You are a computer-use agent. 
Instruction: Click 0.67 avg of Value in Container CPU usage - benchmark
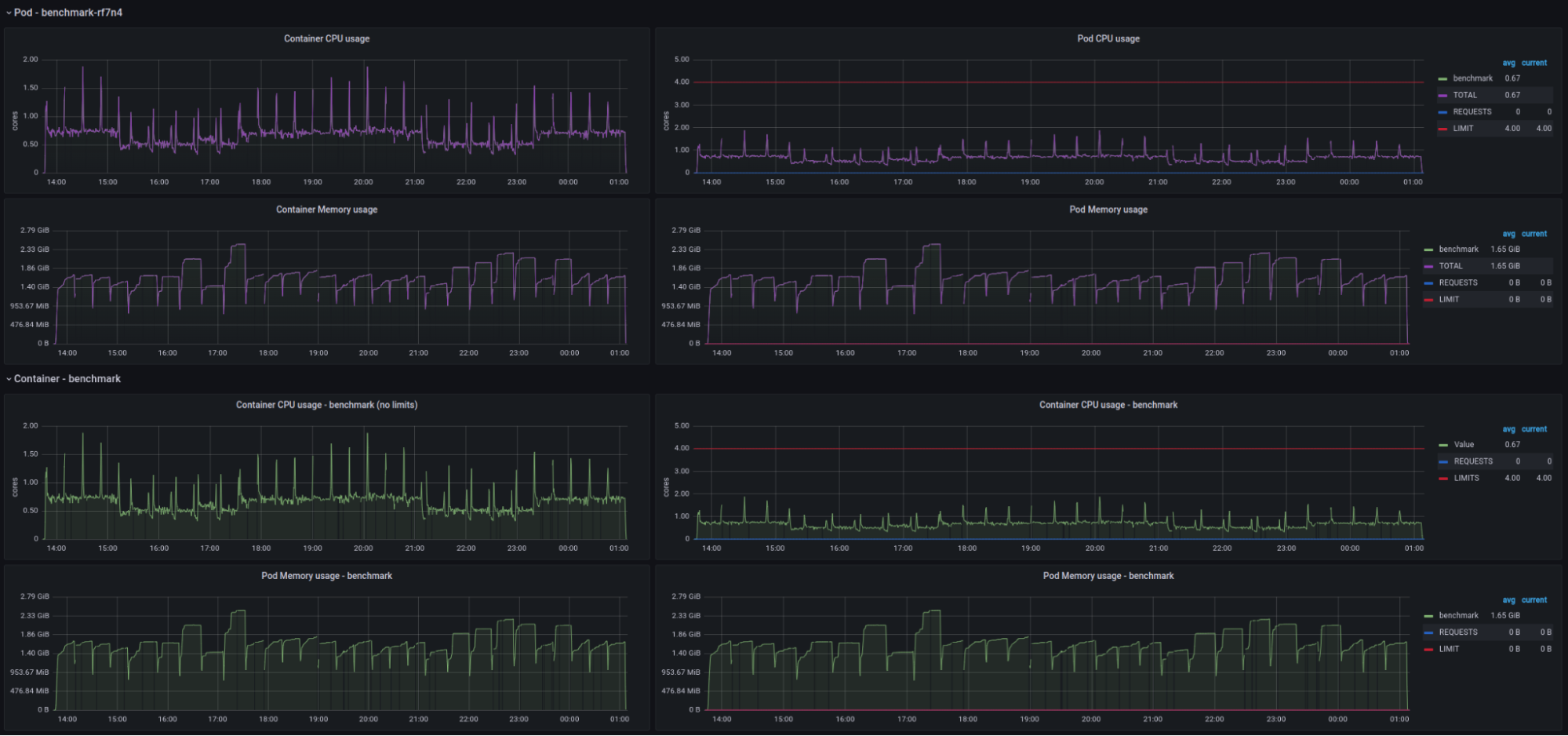pyautogui.click(x=1512, y=445)
